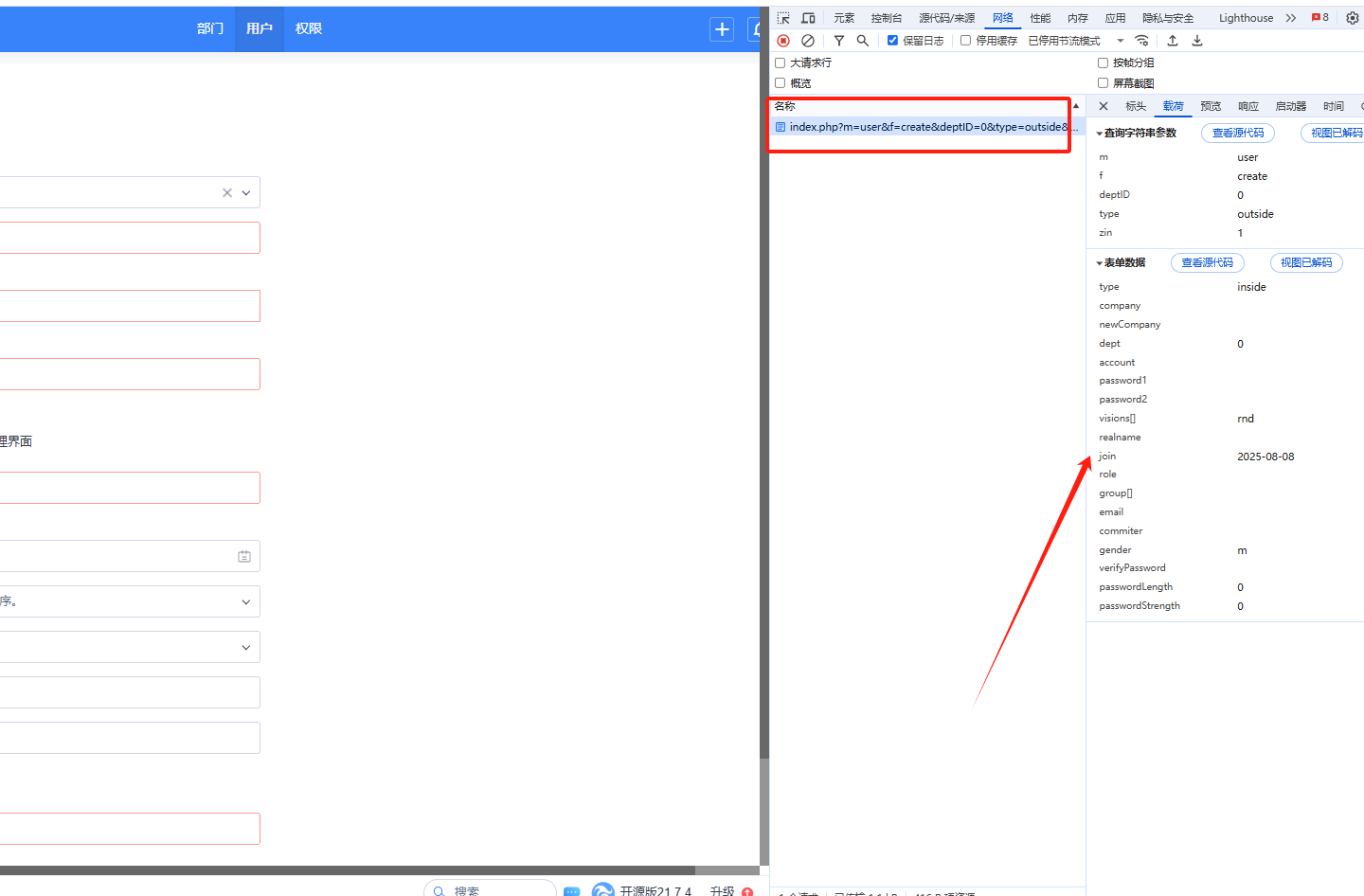Viewport: 1364px width, 896px height.
Task: Open the network search icon
Action: (863, 41)
